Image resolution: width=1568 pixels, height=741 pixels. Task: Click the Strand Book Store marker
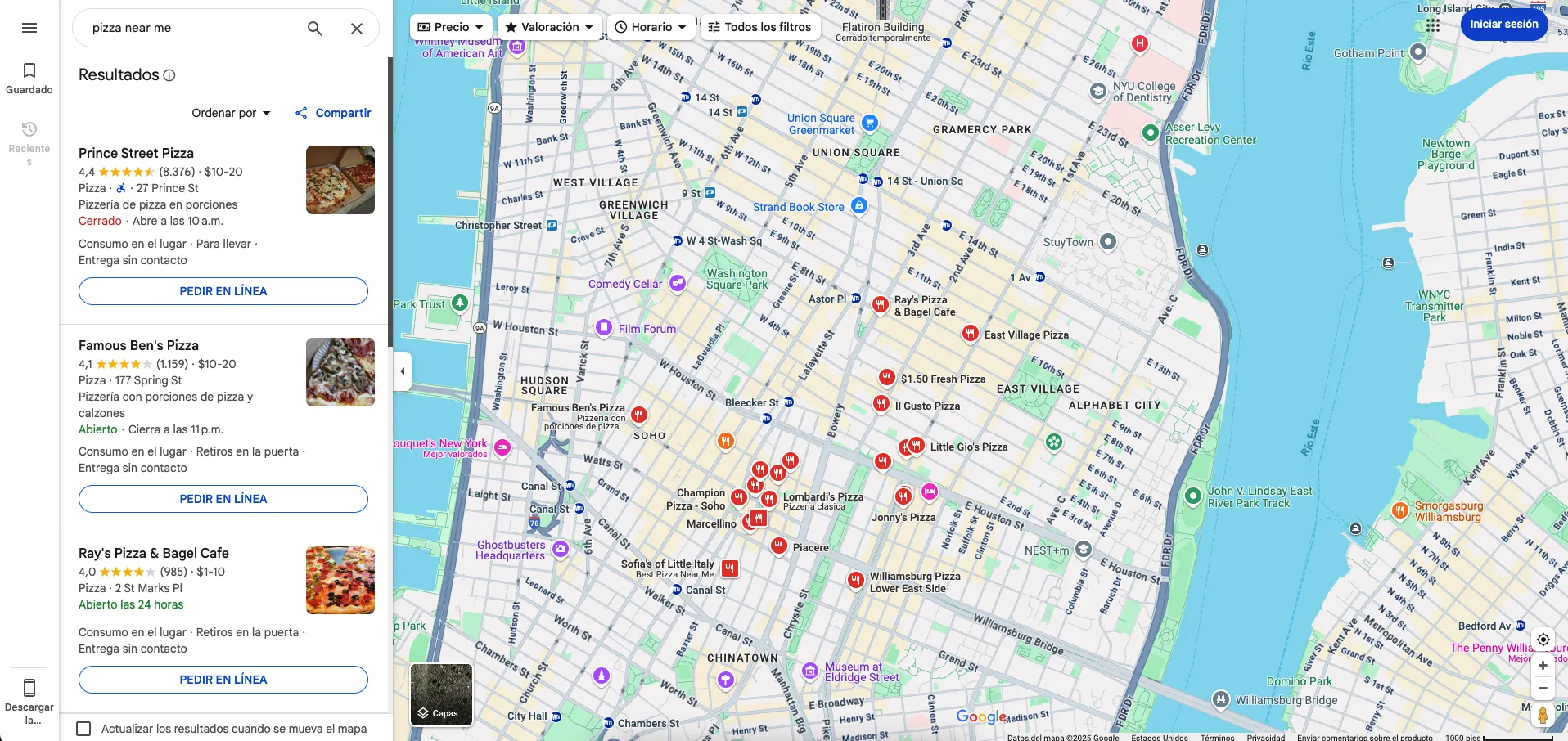coord(859,205)
